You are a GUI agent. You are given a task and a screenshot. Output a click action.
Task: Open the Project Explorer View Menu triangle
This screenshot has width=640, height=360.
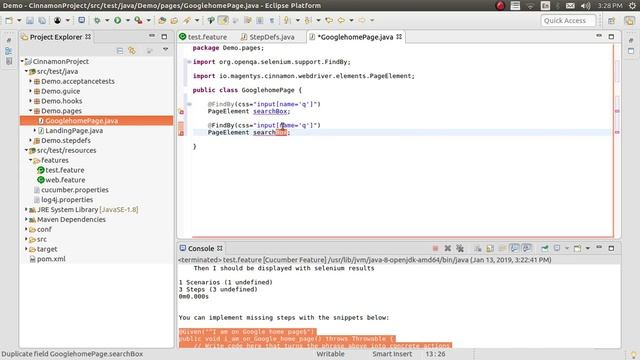tap(165, 49)
